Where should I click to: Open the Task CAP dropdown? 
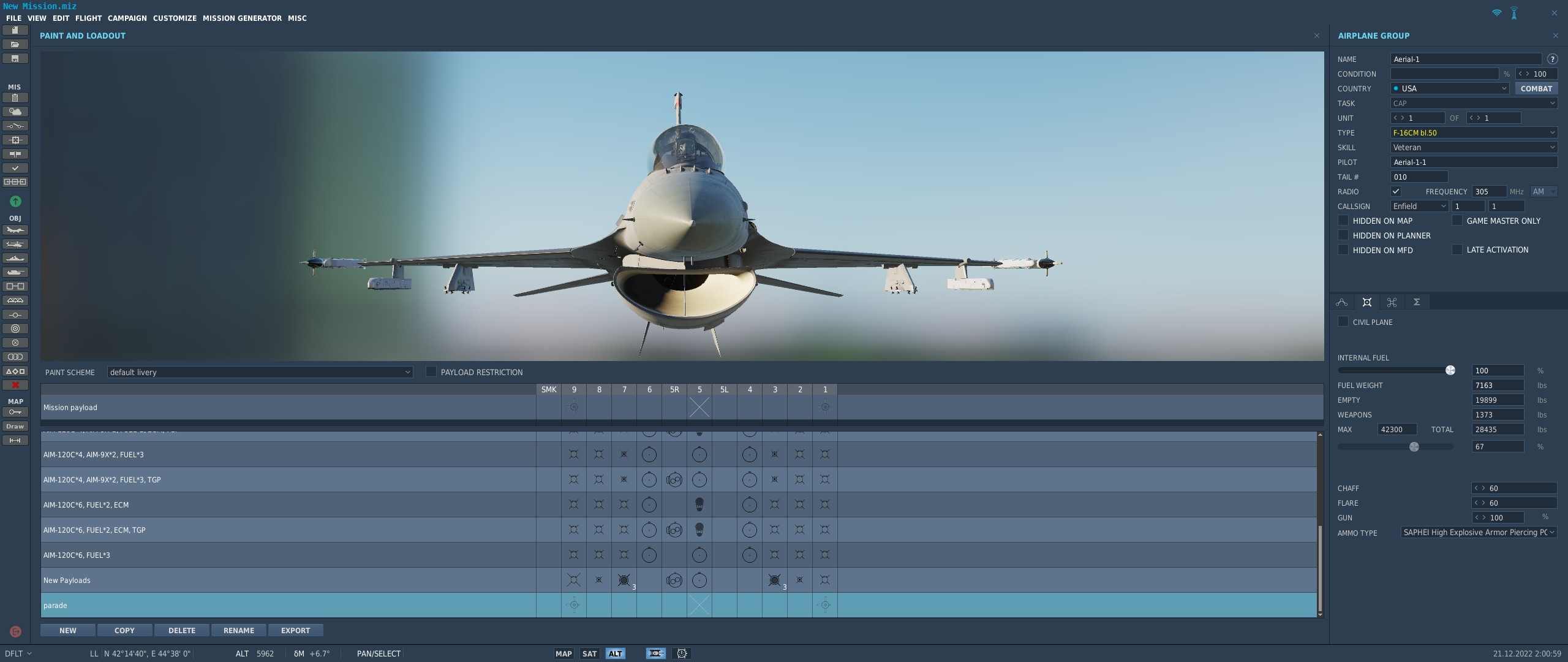pos(1474,103)
